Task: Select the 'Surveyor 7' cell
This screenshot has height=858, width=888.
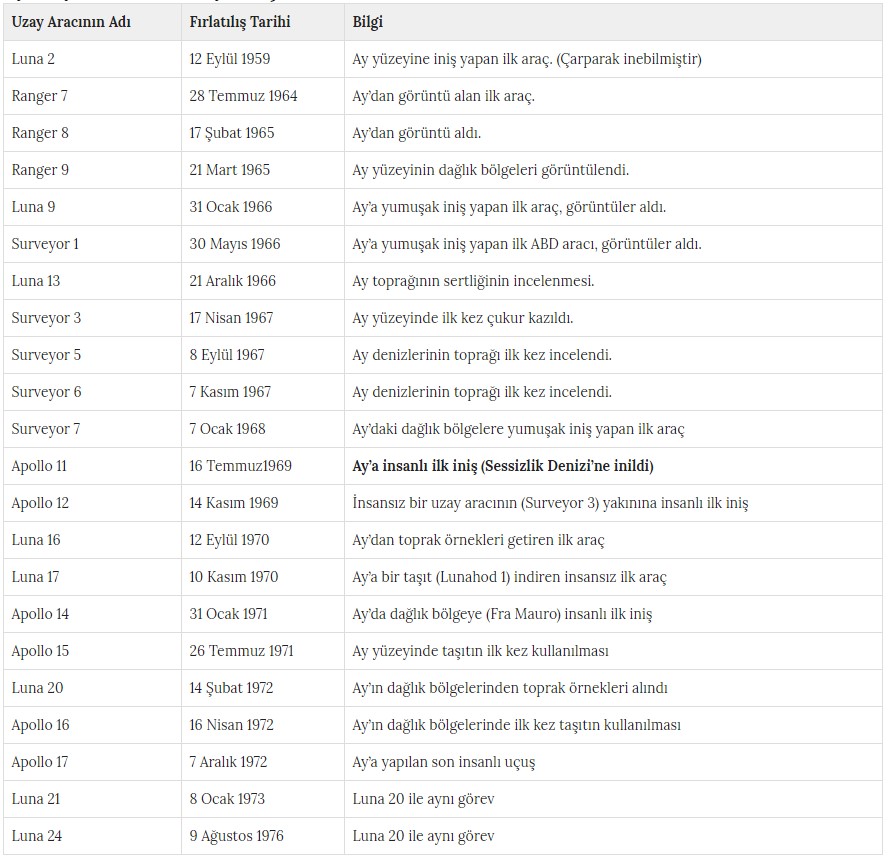Action: pyautogui.click(x=46, y=429)
